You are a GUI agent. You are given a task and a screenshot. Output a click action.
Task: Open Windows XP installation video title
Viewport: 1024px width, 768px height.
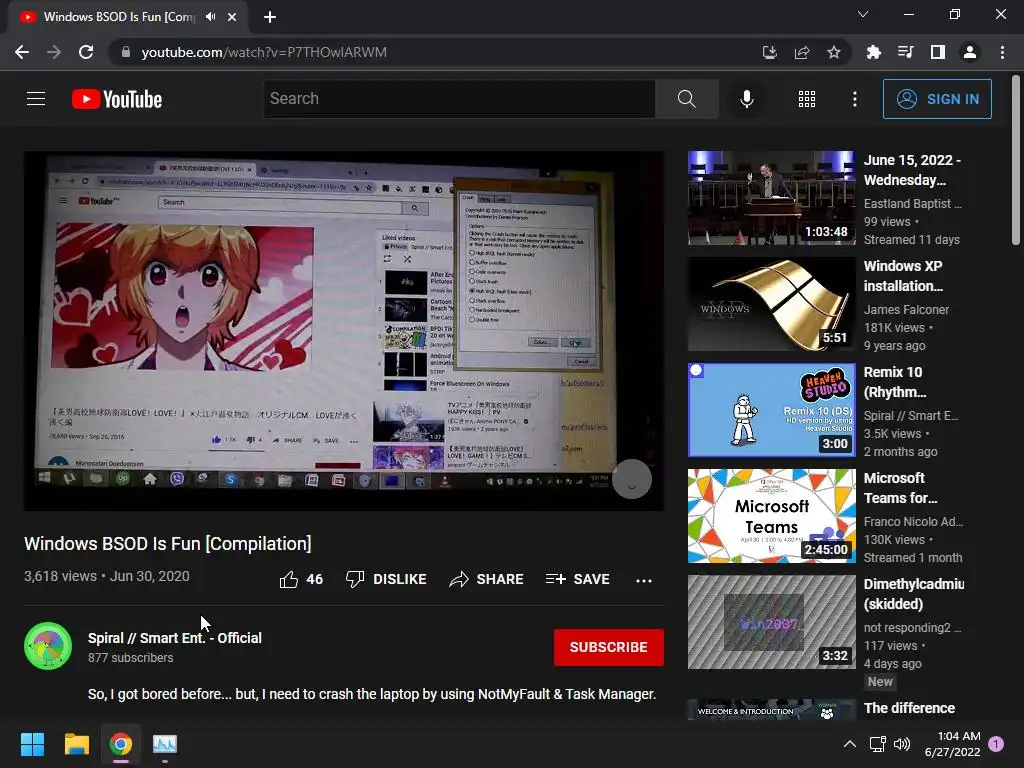pyautogui.click(x=903, y=276)
